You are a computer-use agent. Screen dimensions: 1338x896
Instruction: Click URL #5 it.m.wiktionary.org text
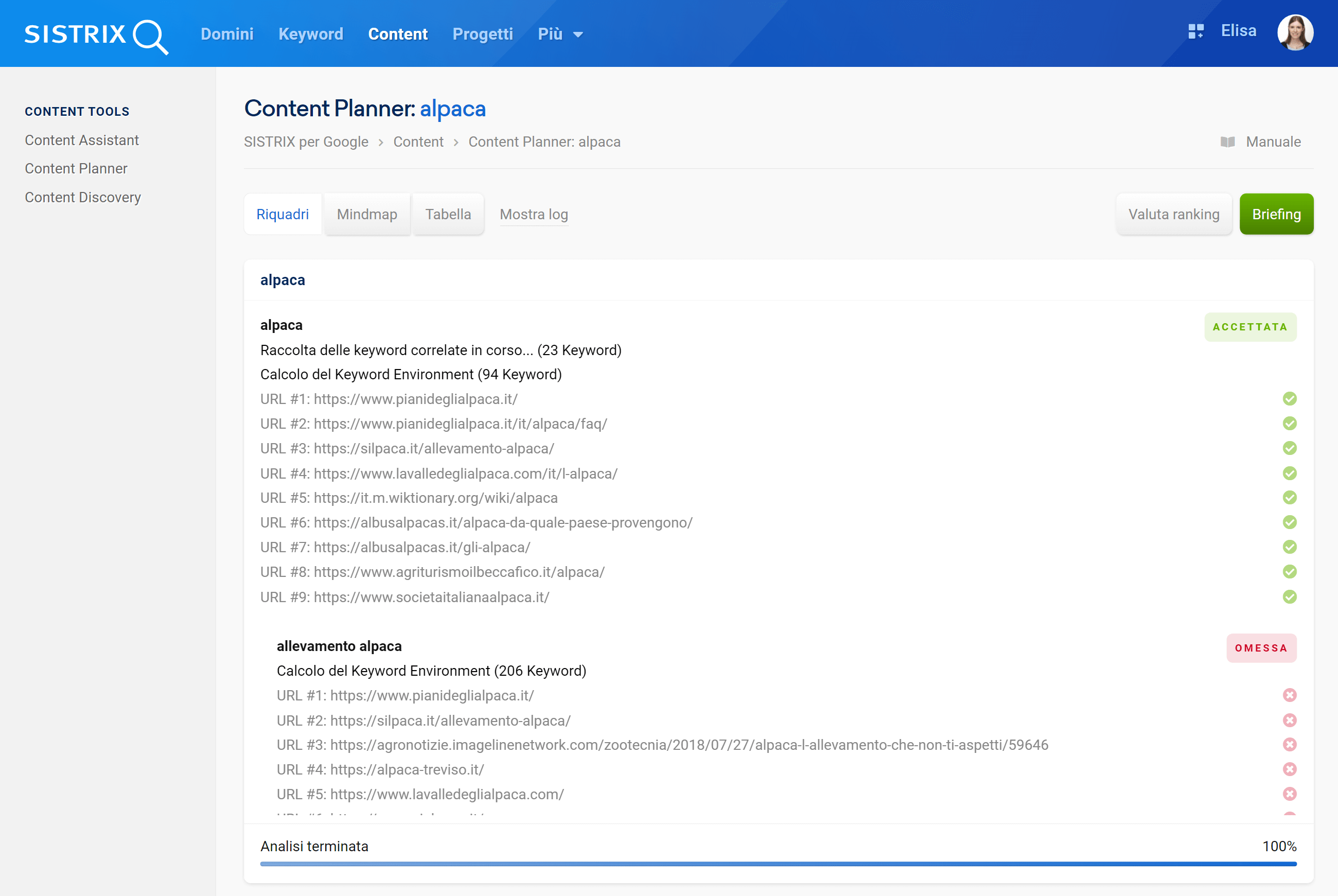pyautogui.click(x=409, y=498)
